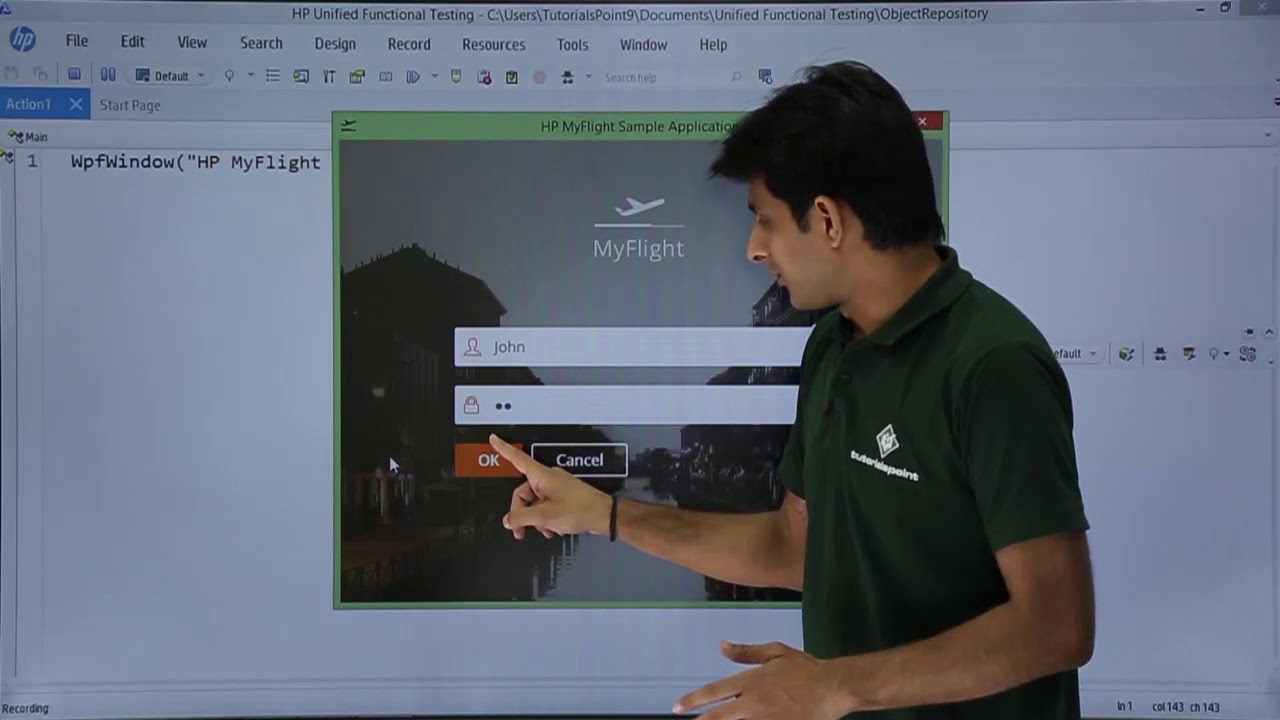Open the Window menu
Image resolution: width=1280 pixels, height=720 pixels.
click(643, 44)
